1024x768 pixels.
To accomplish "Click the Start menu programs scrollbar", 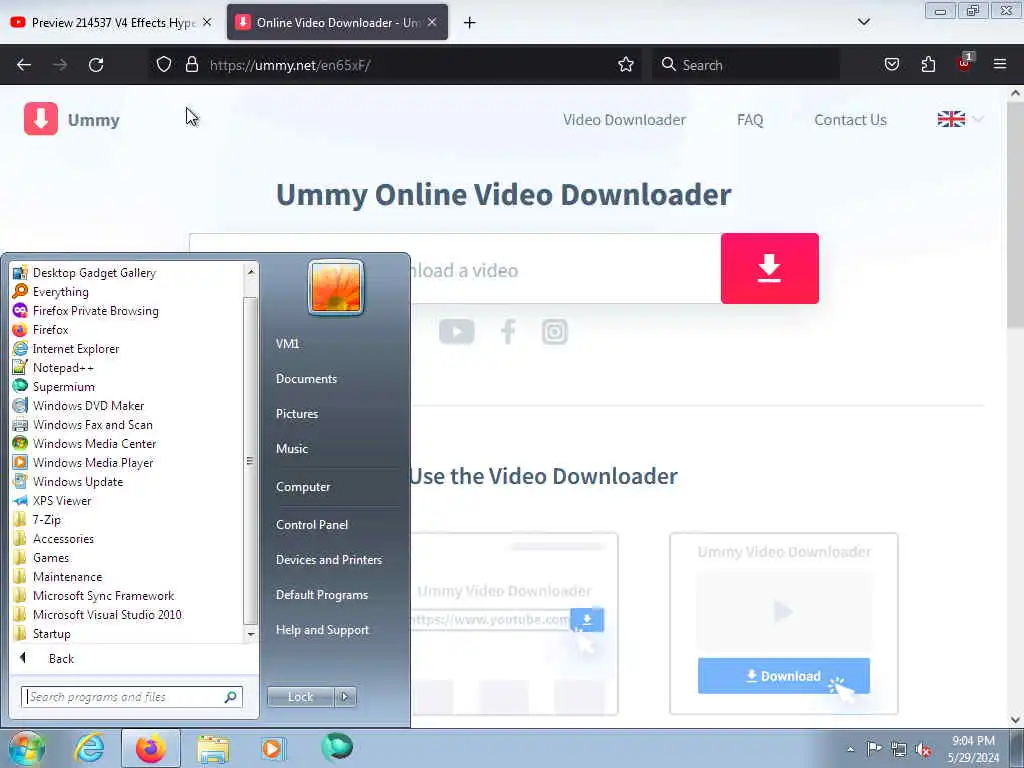I will pos(251,460).
